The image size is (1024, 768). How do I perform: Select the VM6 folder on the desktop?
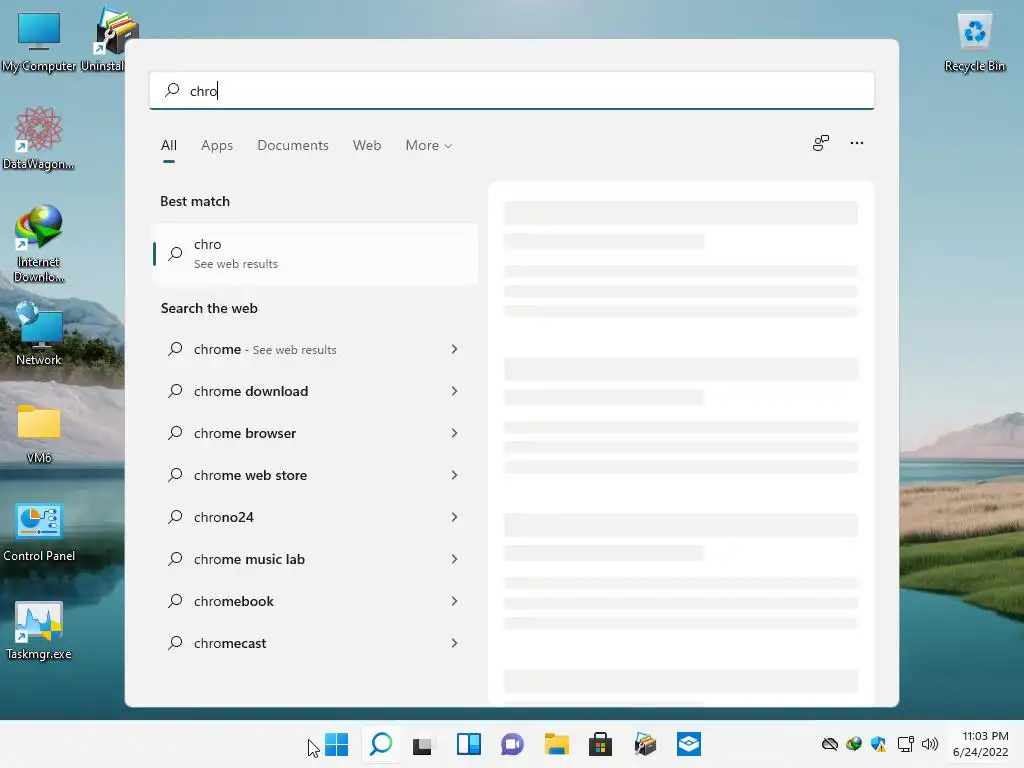point(39,433)
